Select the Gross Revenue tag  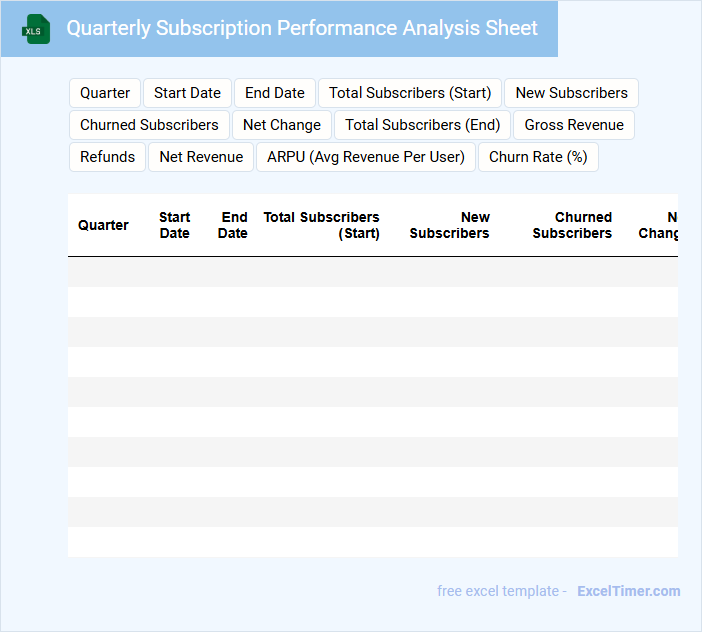(x=574, y=125)
